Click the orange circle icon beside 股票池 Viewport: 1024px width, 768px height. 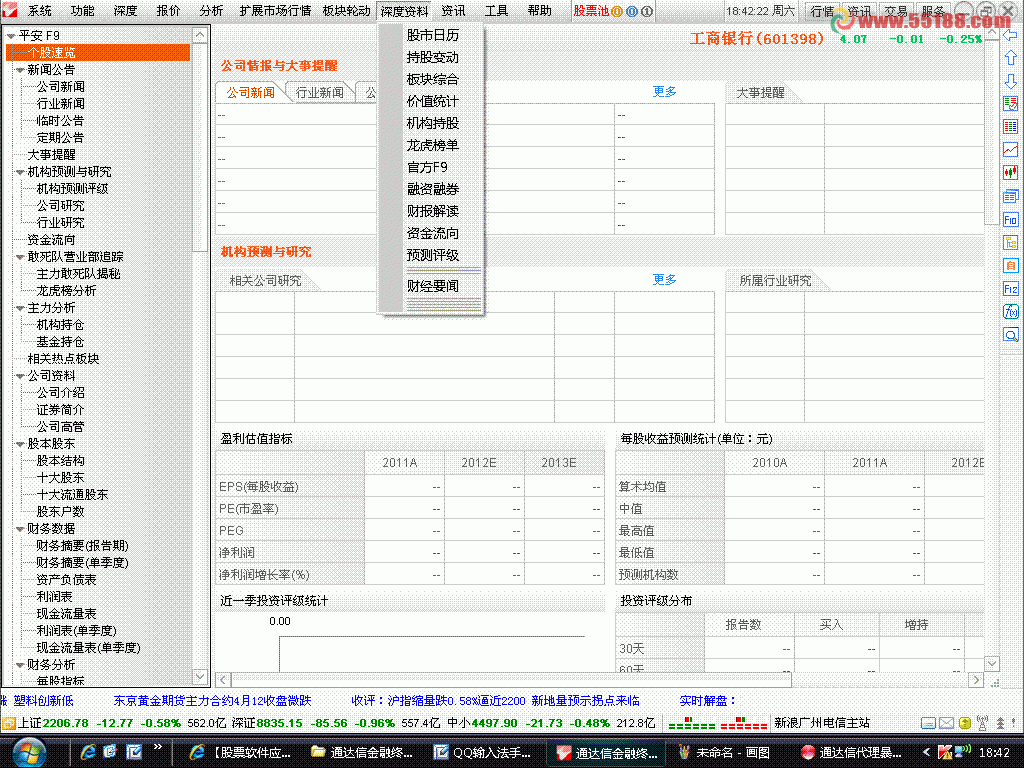616,11
